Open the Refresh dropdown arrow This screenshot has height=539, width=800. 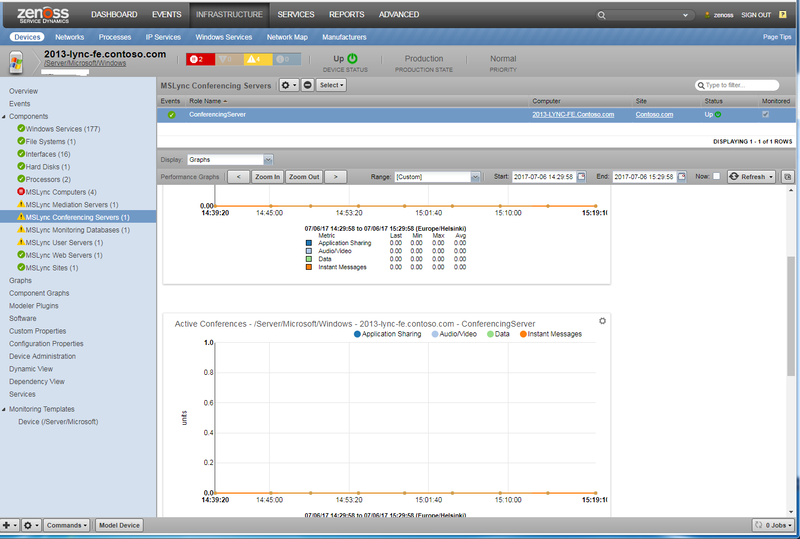pos(771,177)
